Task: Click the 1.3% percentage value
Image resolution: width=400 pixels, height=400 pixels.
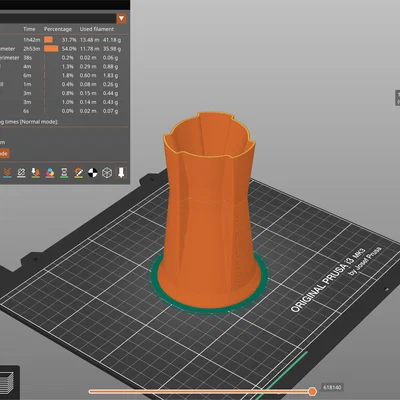Action: 68,67
